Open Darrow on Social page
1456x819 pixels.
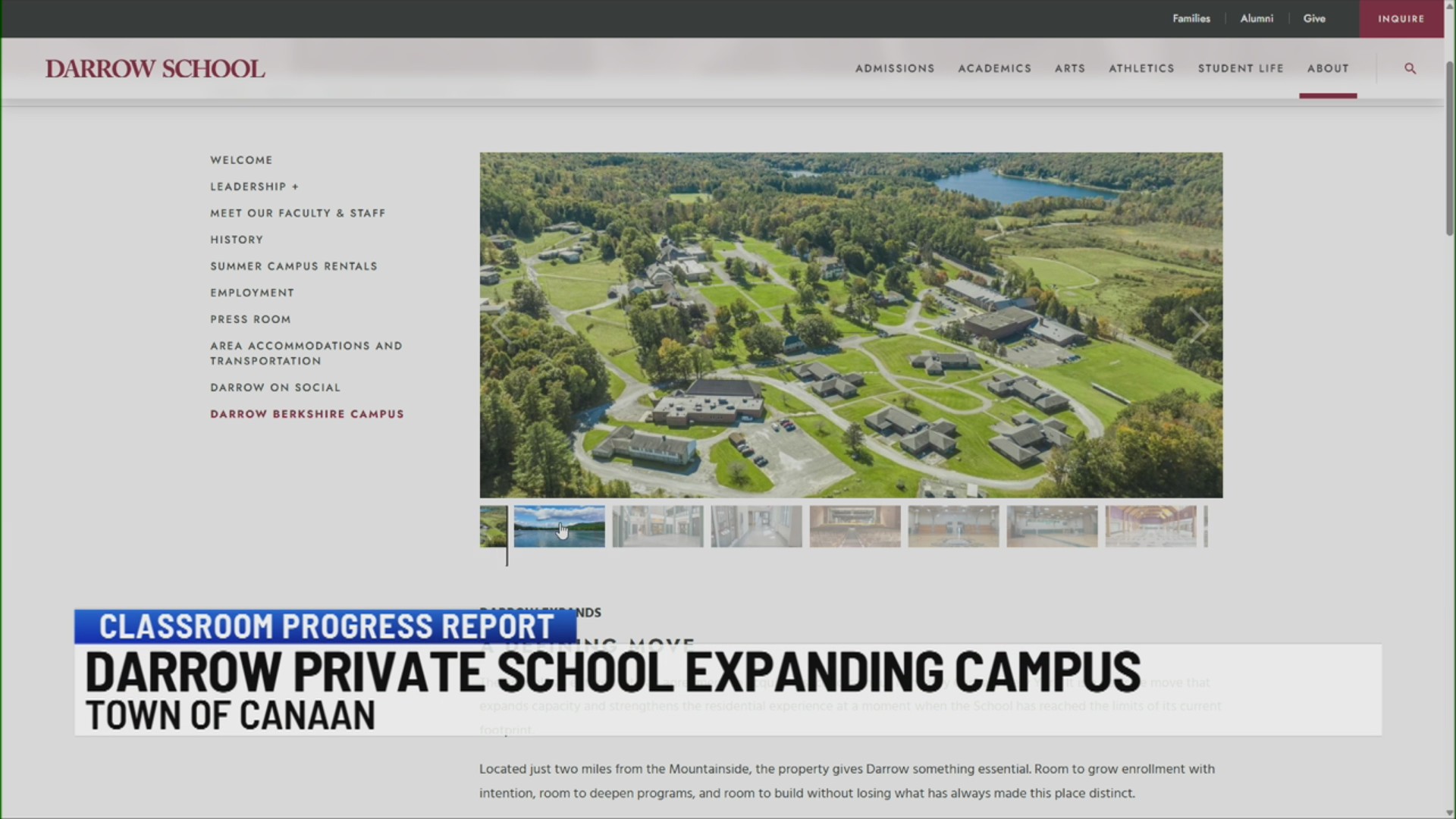275,388
